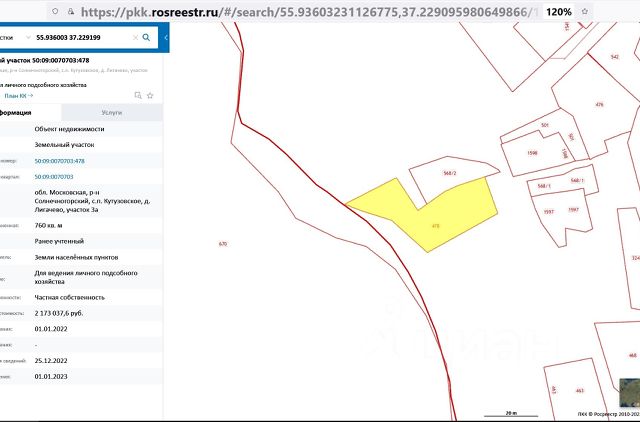640x422 pixels.
Task: Click the 20 m map scale bar
Action: click(511, 413)
